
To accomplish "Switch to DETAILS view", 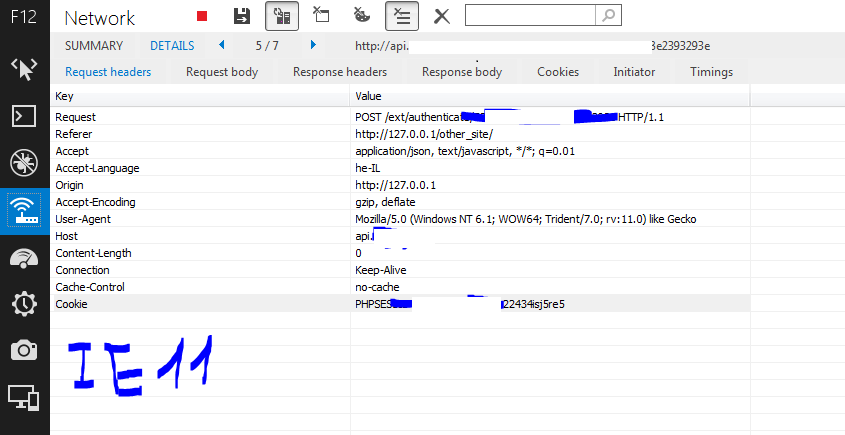I will point(172,46).
